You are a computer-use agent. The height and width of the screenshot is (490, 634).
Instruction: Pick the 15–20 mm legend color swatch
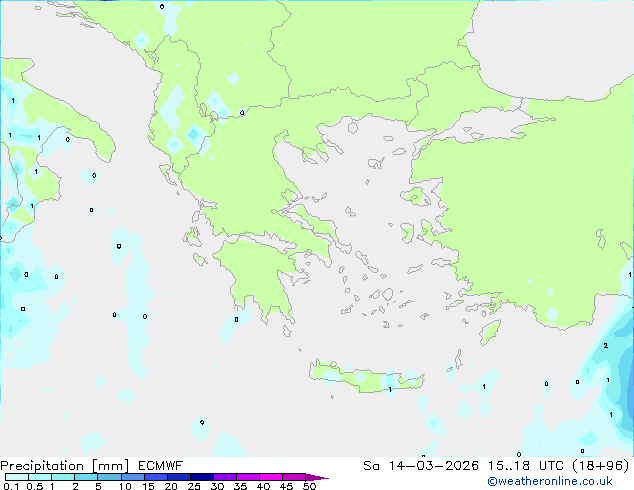point(155,477)
